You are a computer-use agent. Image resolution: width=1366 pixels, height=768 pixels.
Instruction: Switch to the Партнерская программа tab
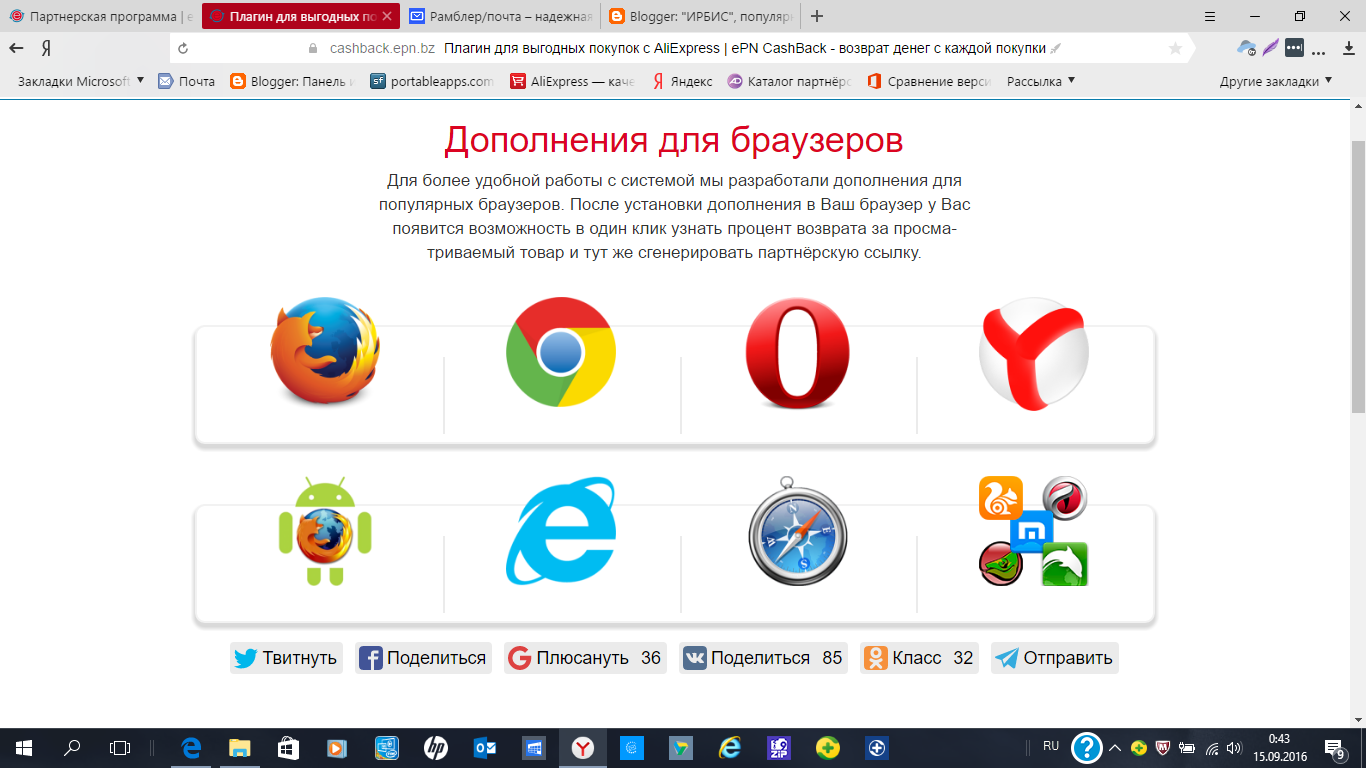pyautogui.click(x=100, y=16)
